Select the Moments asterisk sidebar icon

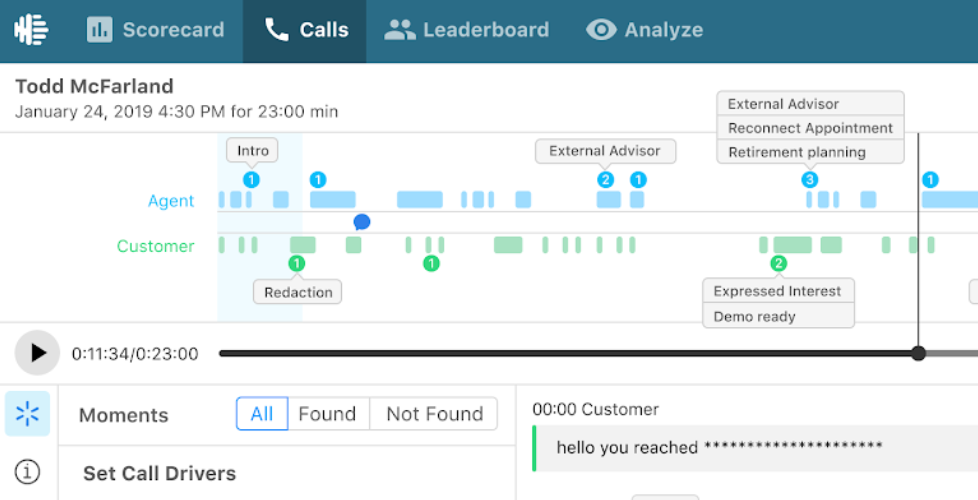27,413
